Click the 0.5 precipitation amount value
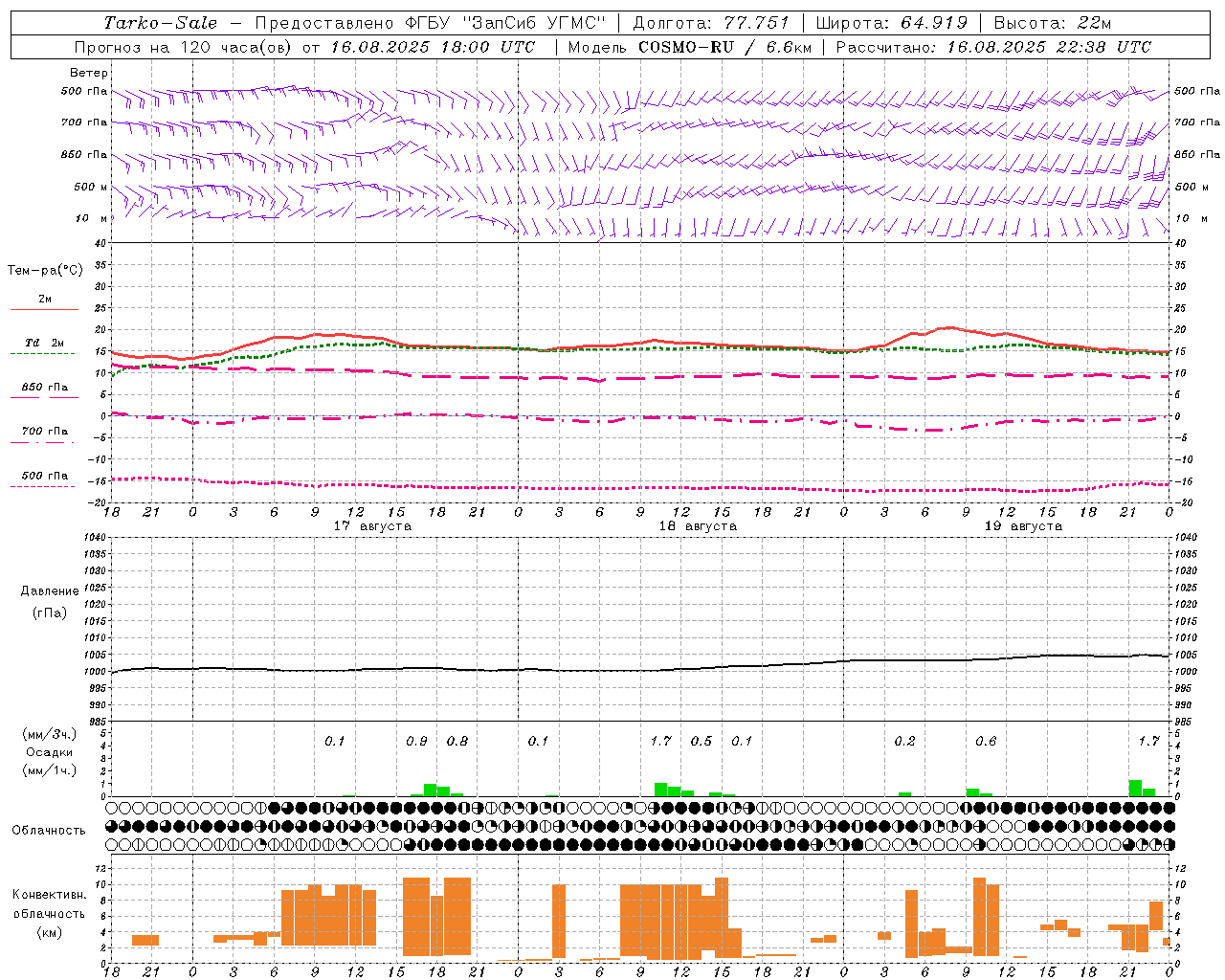Image resolution: width=1225 pixels, height=980 pixels. [x=702, y=741]
